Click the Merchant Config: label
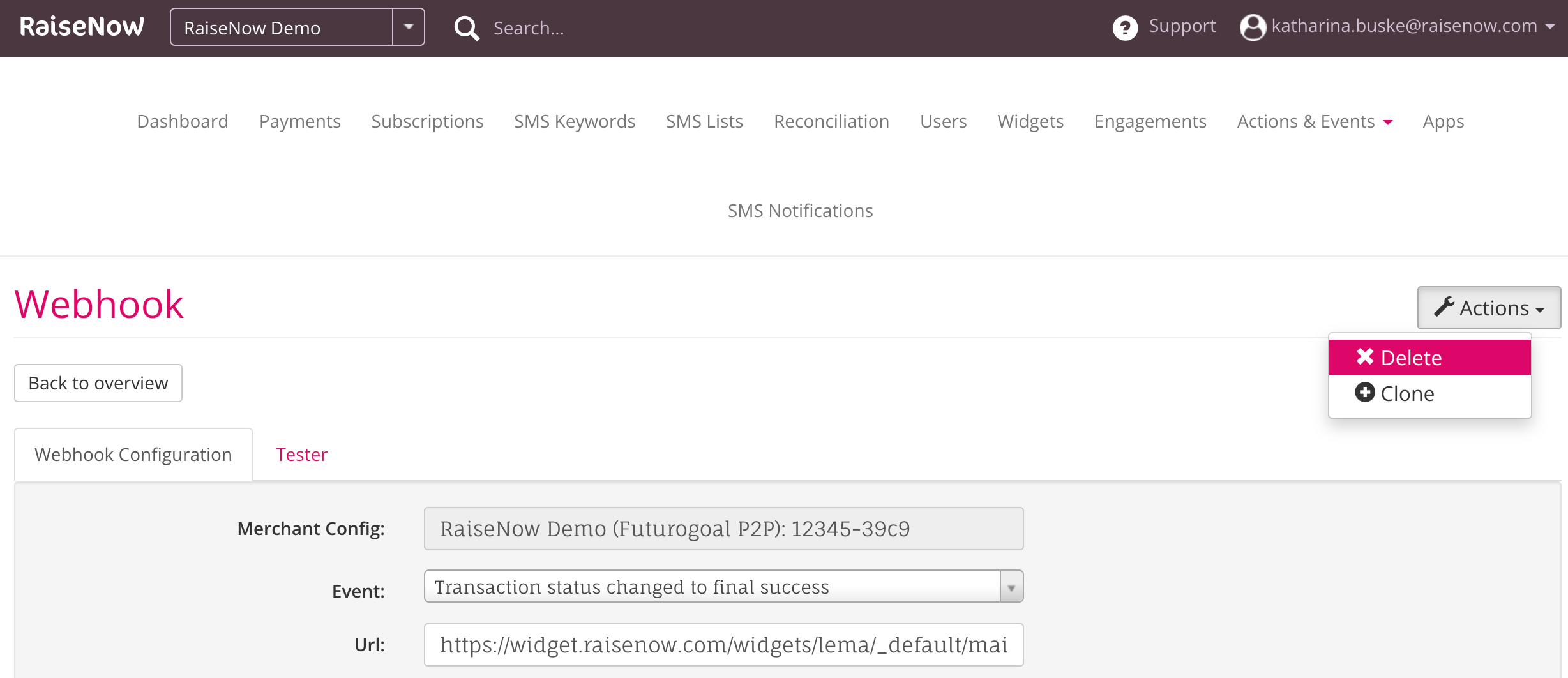The height and width of the screenshot is (678, 1568). tap(311, 529)
